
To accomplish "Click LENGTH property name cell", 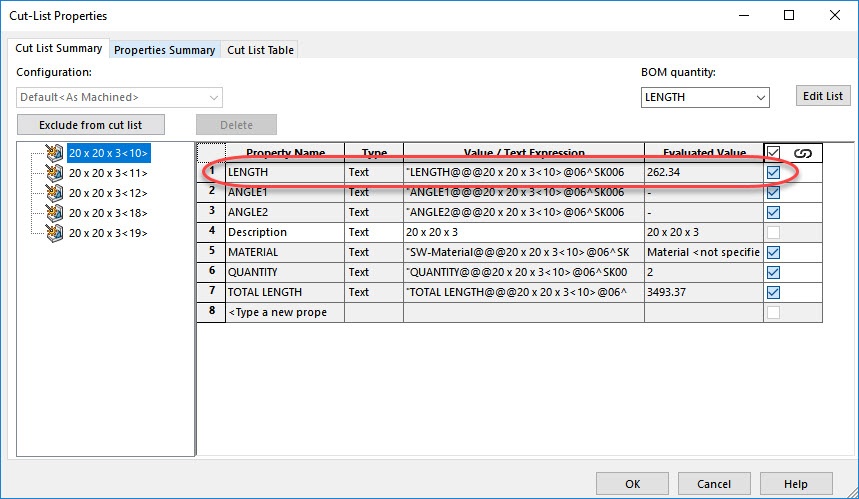I will click(285, 172).
